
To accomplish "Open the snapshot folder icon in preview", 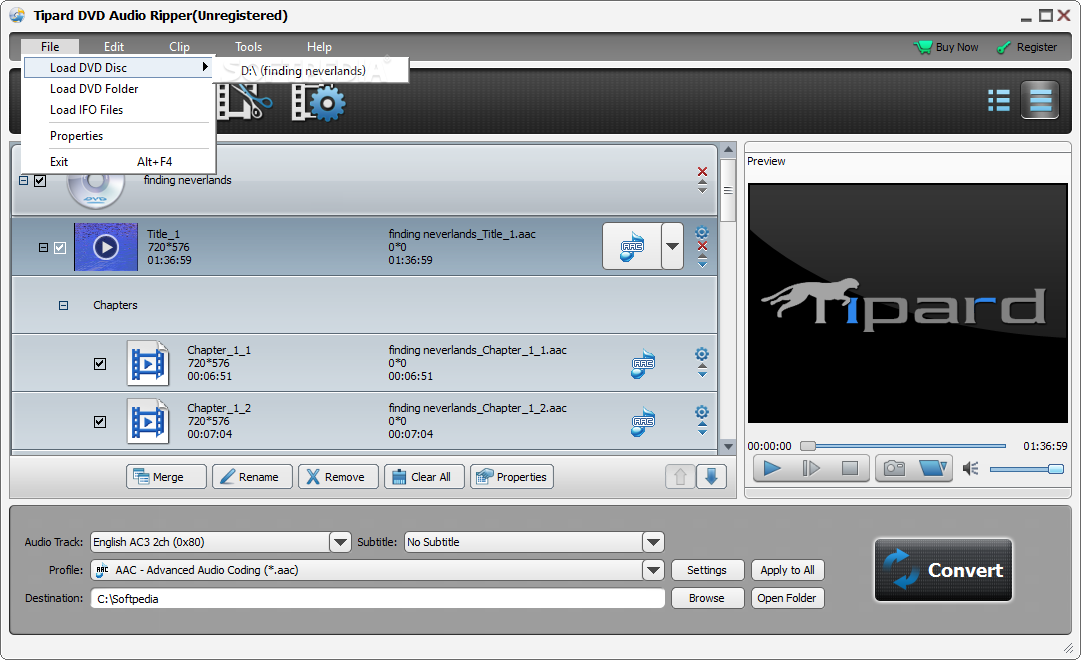I will point(933,468).
